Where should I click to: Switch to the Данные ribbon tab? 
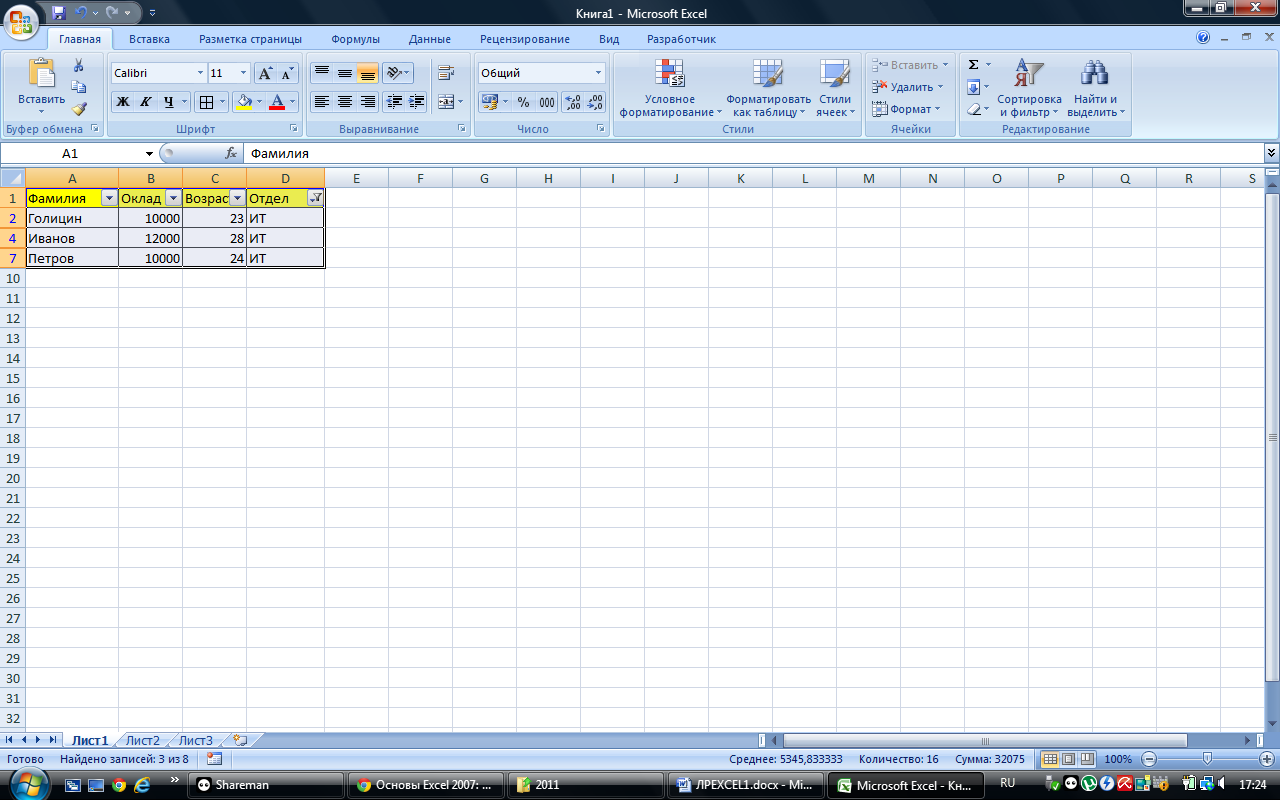tap(430, 39)
